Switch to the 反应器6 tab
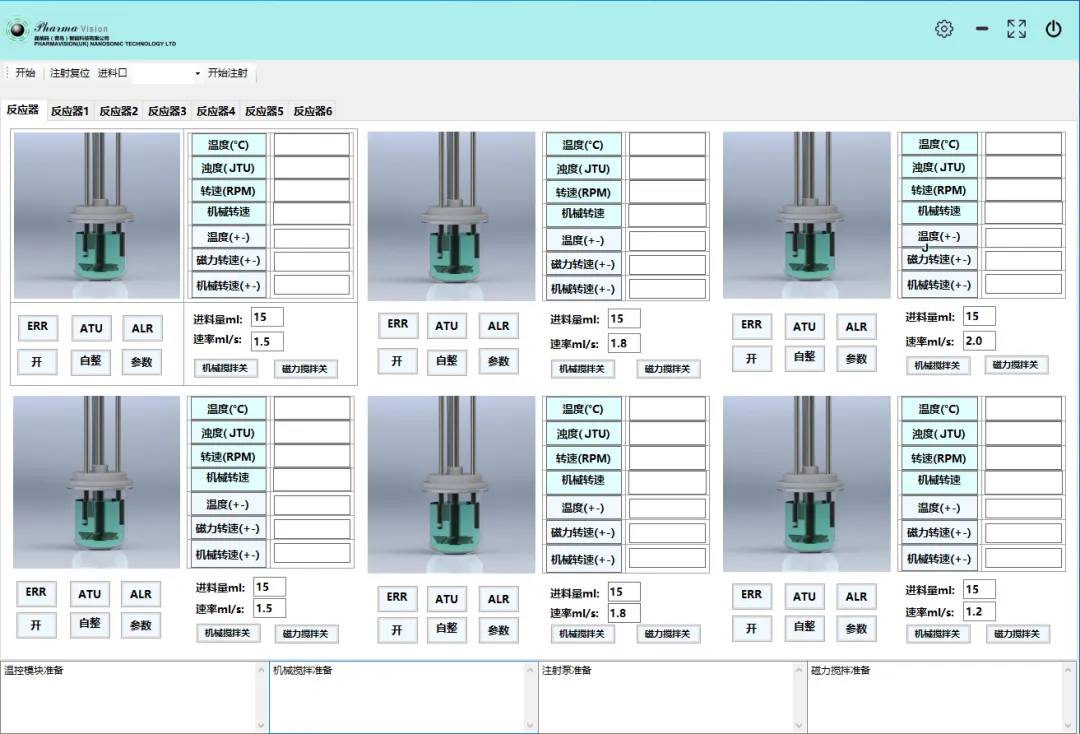This screenshot has height=734, width=1080. tap(313, 111)
